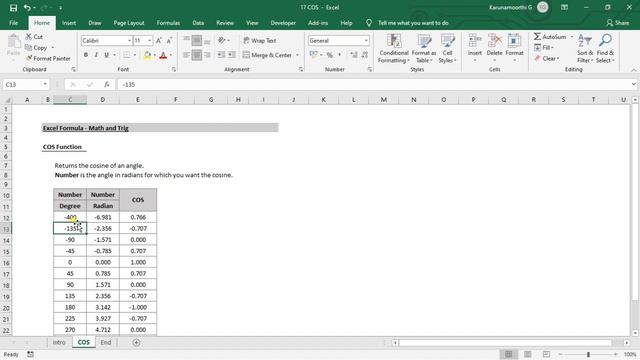Select the Format Painter tool
The width and height of the screenshot is (640, 360).
[x=48, y=58]
